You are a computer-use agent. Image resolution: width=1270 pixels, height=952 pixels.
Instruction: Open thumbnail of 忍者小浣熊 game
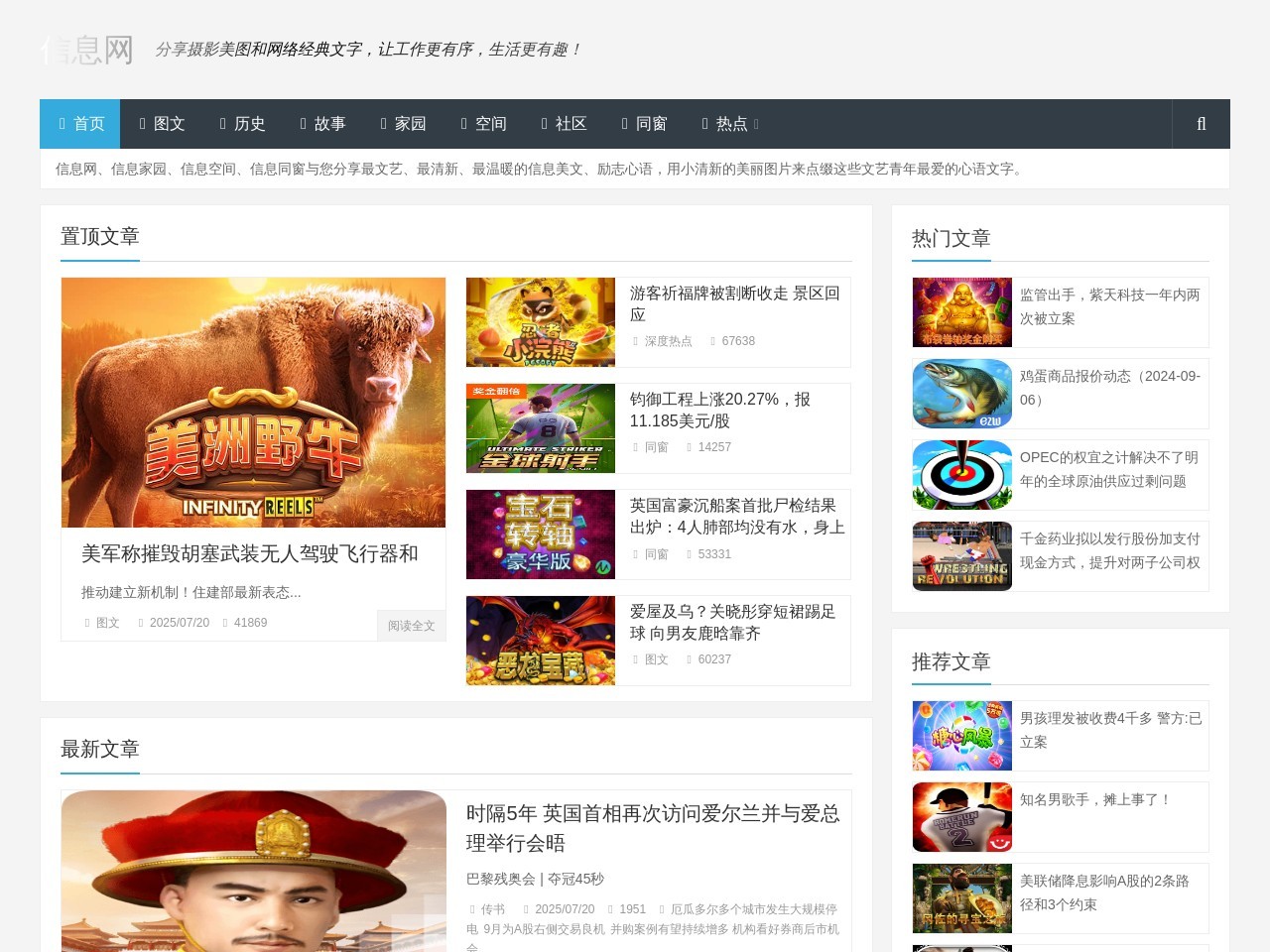pos(541,322)
